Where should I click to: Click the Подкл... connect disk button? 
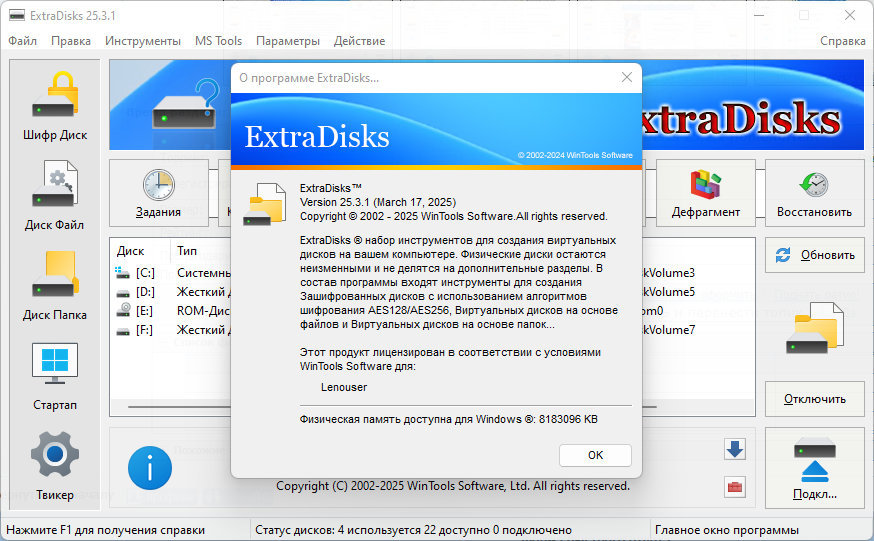(x=814, y=468)
